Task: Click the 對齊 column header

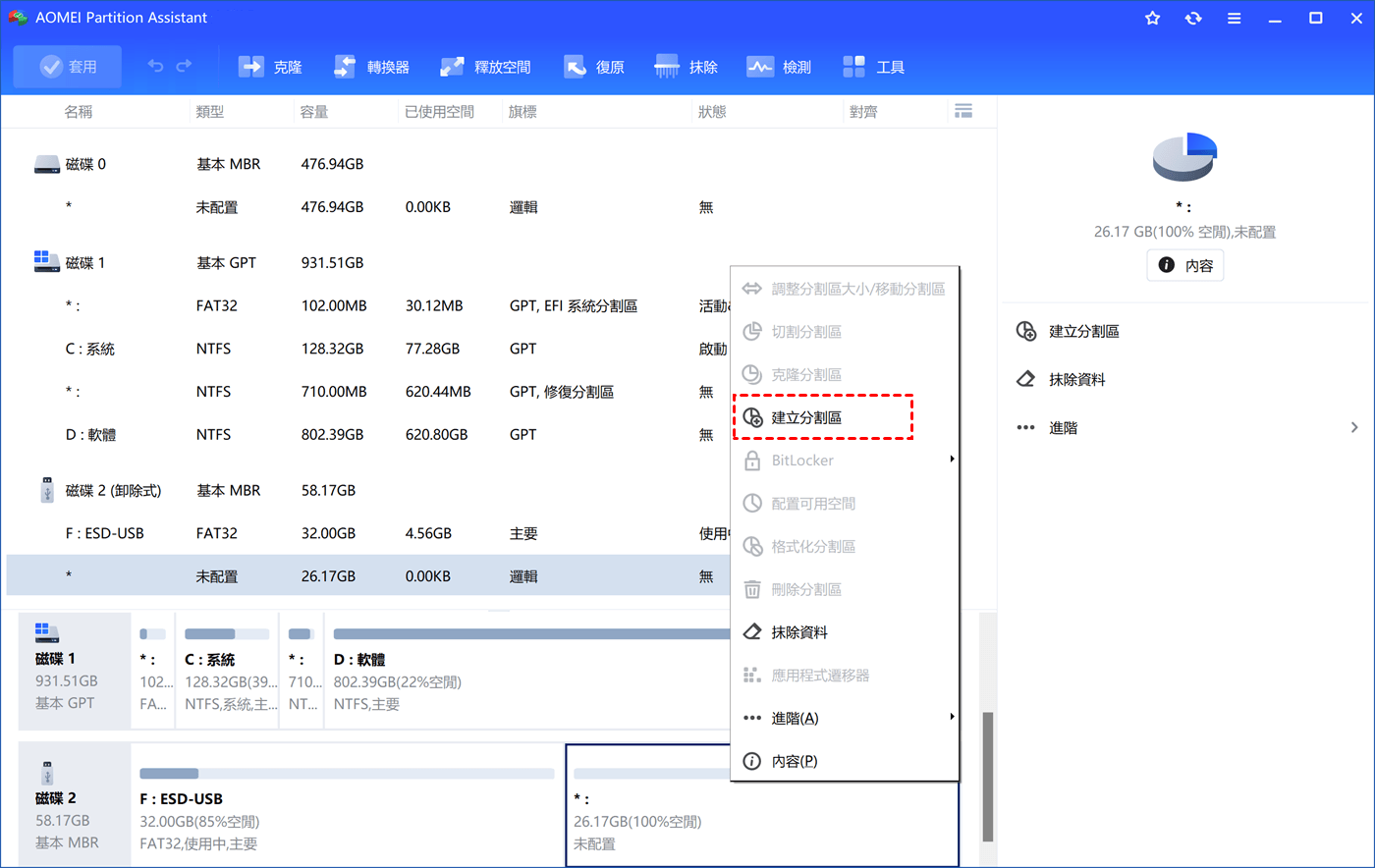Action: [x=863, y=112]
